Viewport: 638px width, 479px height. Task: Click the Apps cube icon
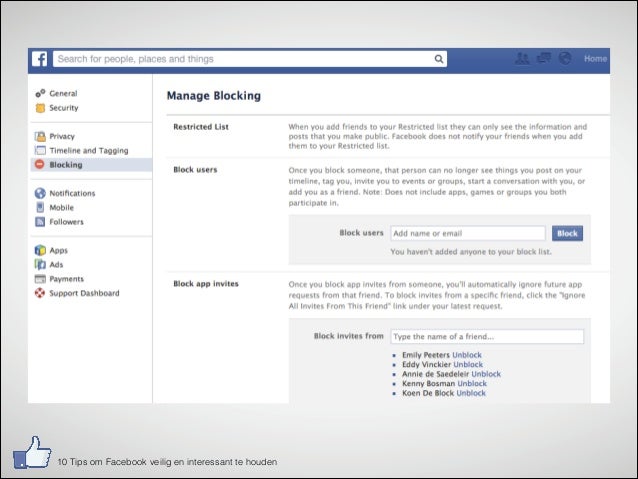(x=40, y=250)
